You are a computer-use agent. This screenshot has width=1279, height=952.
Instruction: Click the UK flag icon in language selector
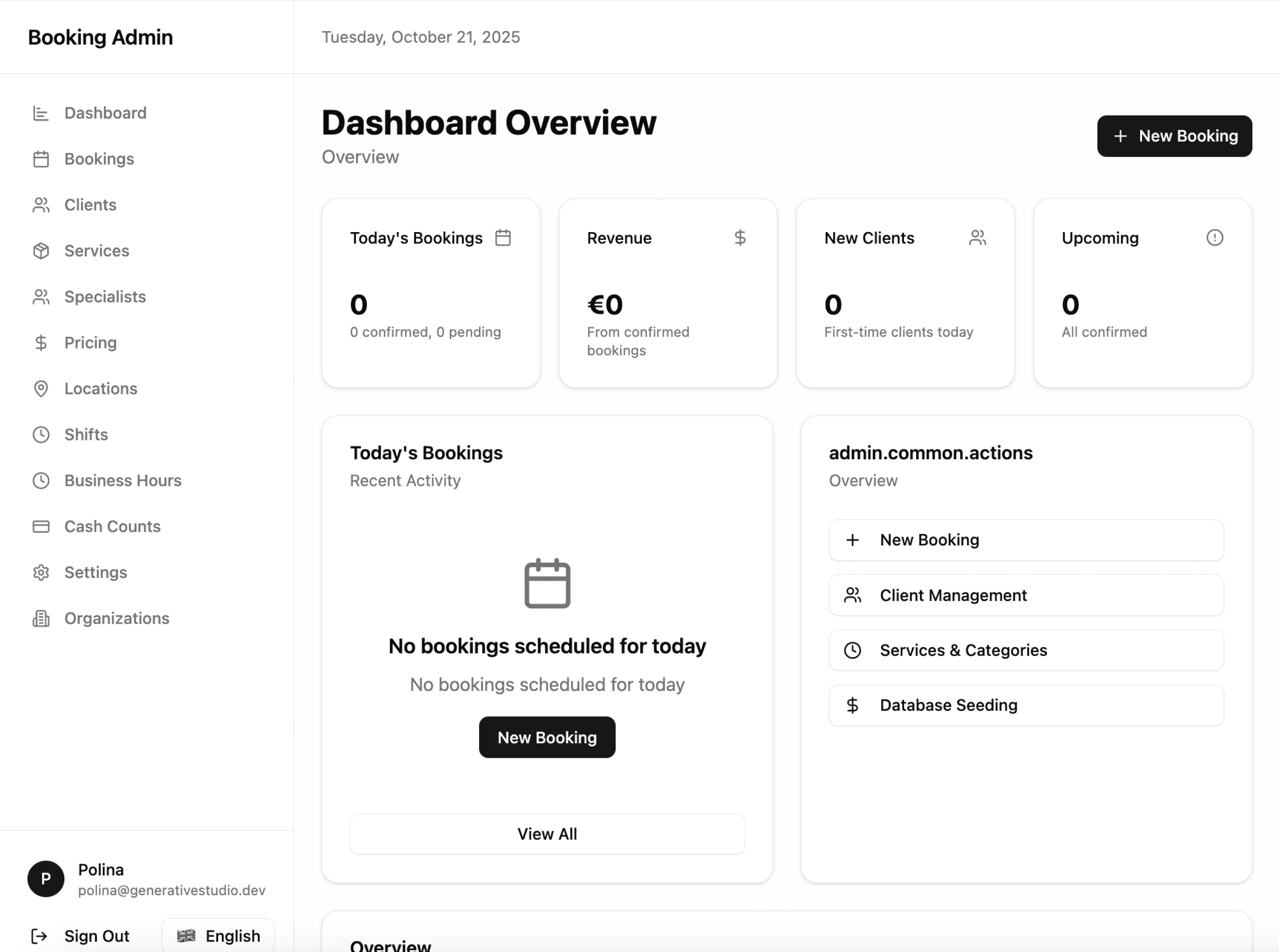coord(186,936)
